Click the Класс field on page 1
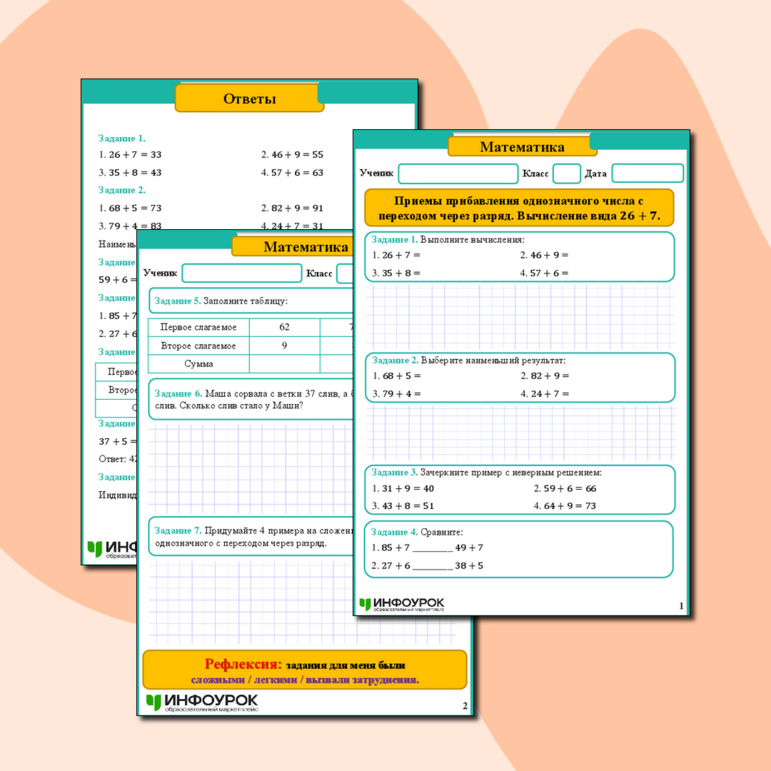Screen dimensions: 771x771 [566, 174]
